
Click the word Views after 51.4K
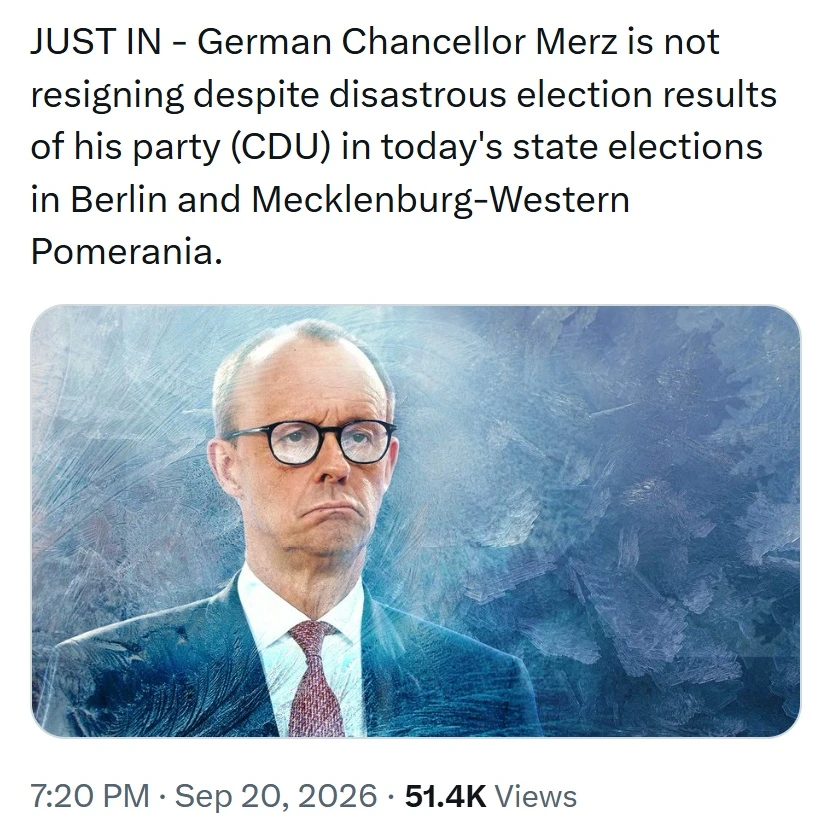[536, 796]
